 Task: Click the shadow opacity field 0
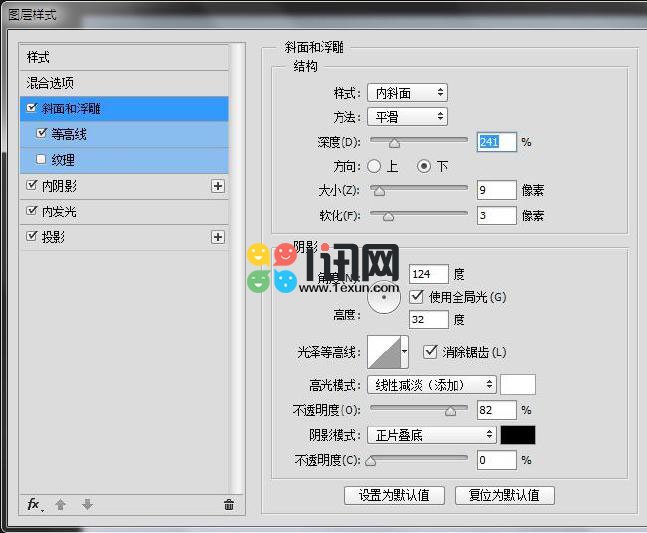496,460
